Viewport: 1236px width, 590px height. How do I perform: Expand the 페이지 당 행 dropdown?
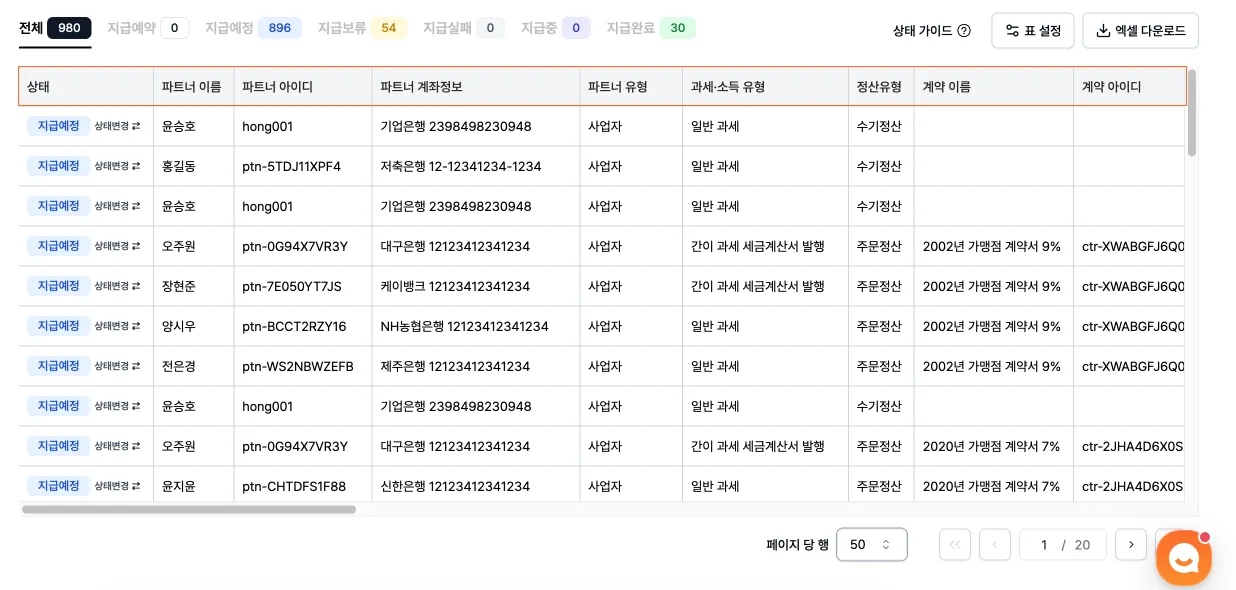click(871, 545)
